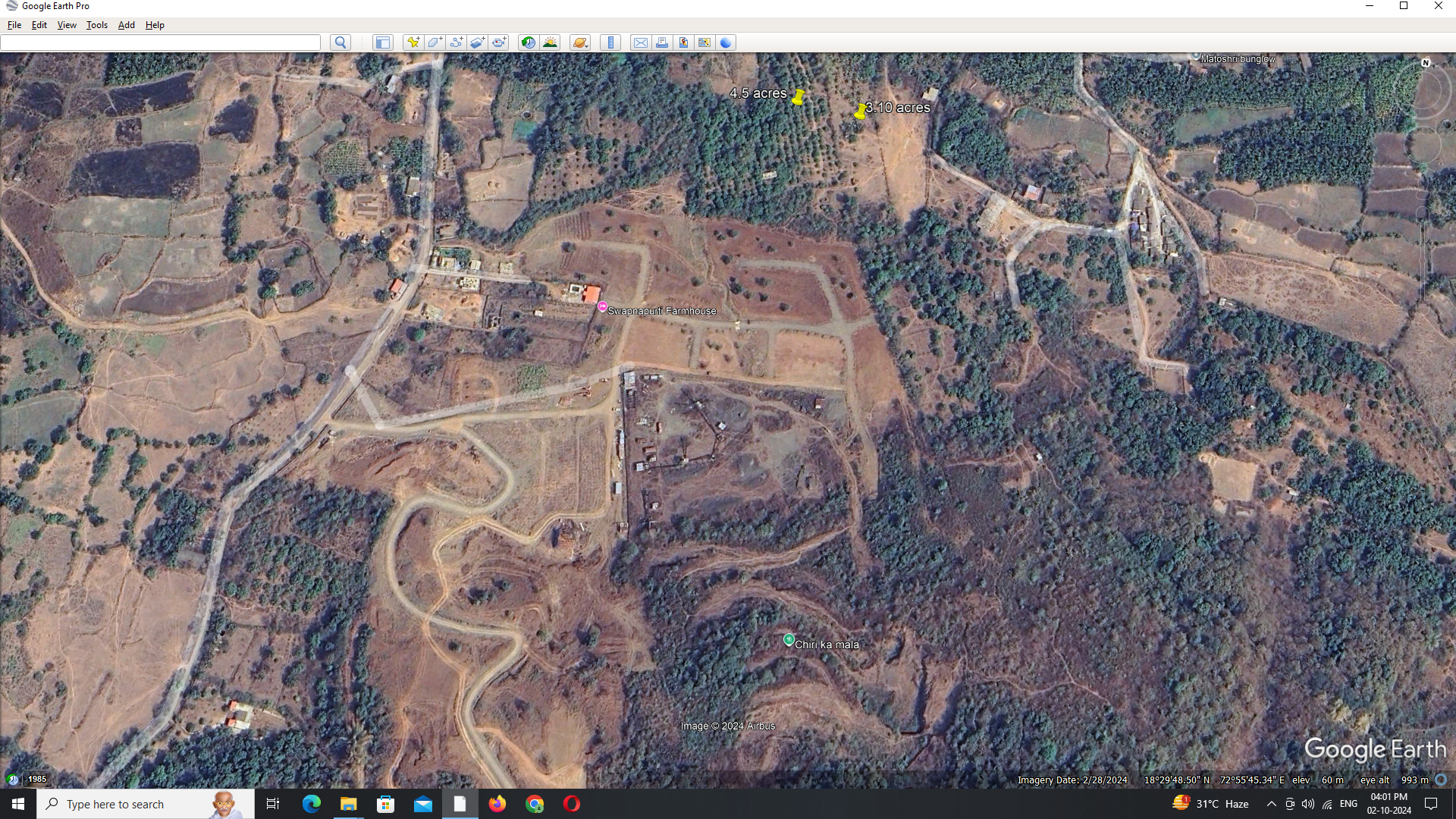The height and width of the screenshot is (819, 1456).
Task: Click latitude 18°29'48.50" N readout
Action: pos(1177,780)
